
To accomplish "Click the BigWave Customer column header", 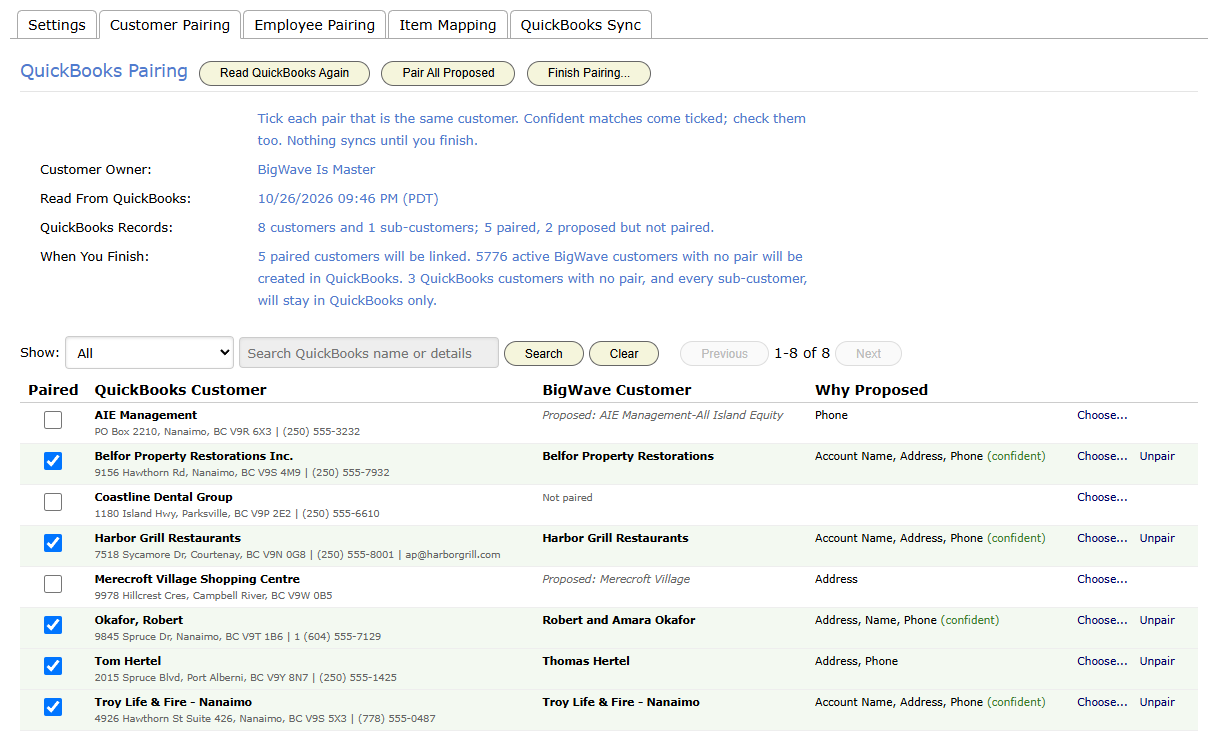I will point(617,390).
